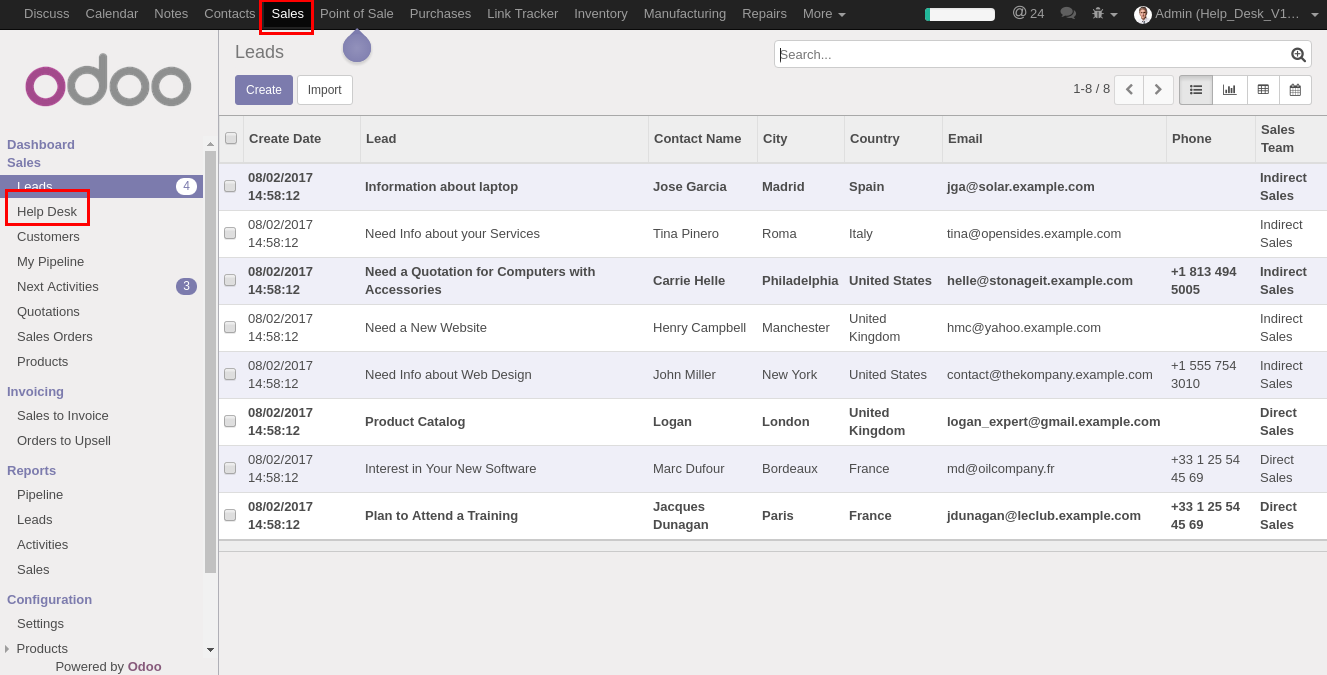
Task: Go to the next page of leads
Action: tap(1158, 90)
